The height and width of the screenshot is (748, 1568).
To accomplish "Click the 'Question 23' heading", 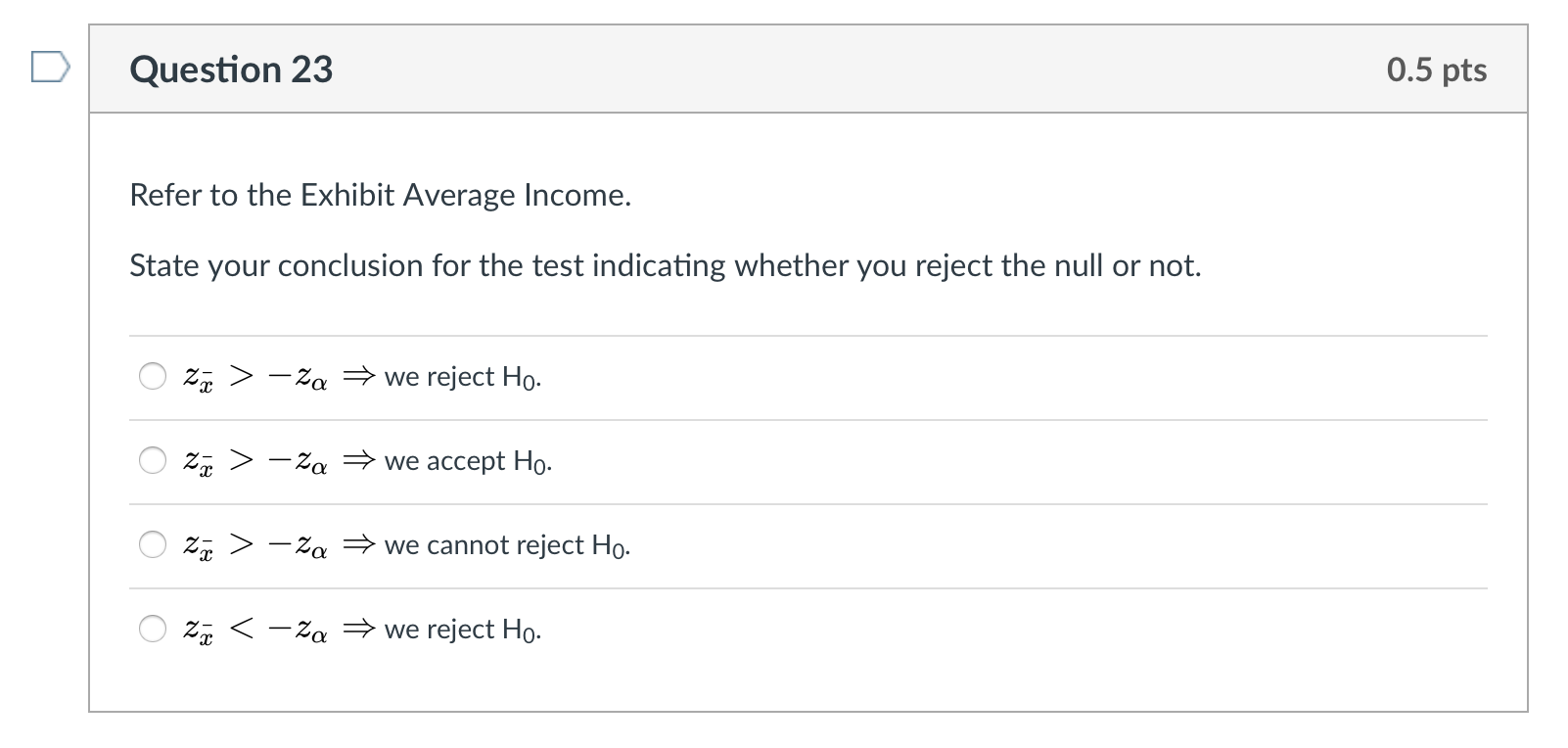I will point(231,70).
